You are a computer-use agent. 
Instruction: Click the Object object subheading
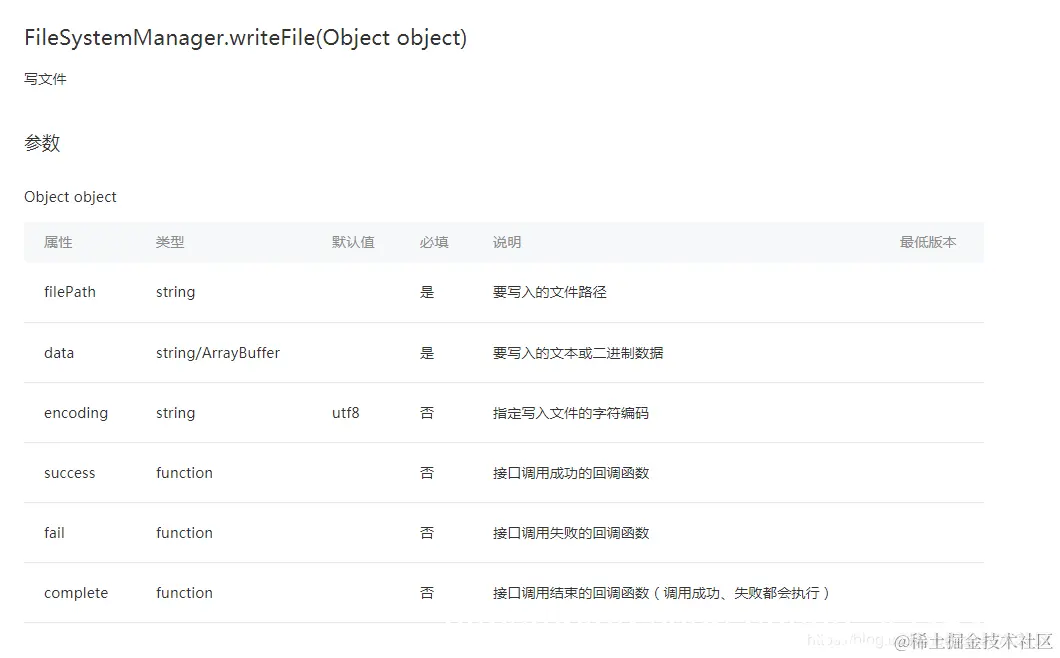pos(70,197)
